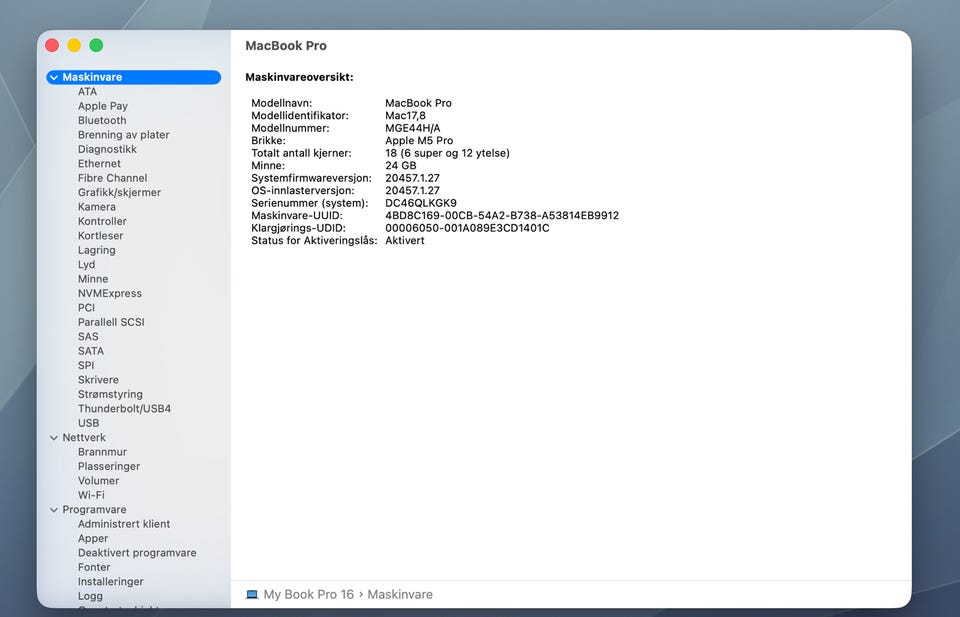
Task: Zoom window with green button
Action: (96, 45)
